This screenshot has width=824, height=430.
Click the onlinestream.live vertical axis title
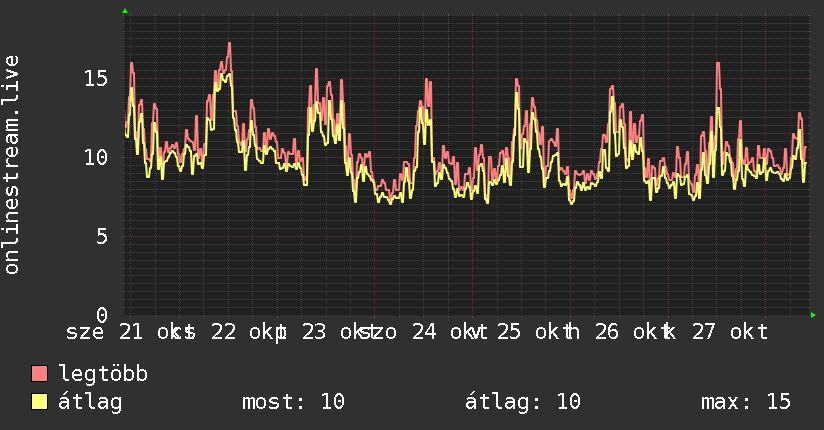(x=11, y=165)
